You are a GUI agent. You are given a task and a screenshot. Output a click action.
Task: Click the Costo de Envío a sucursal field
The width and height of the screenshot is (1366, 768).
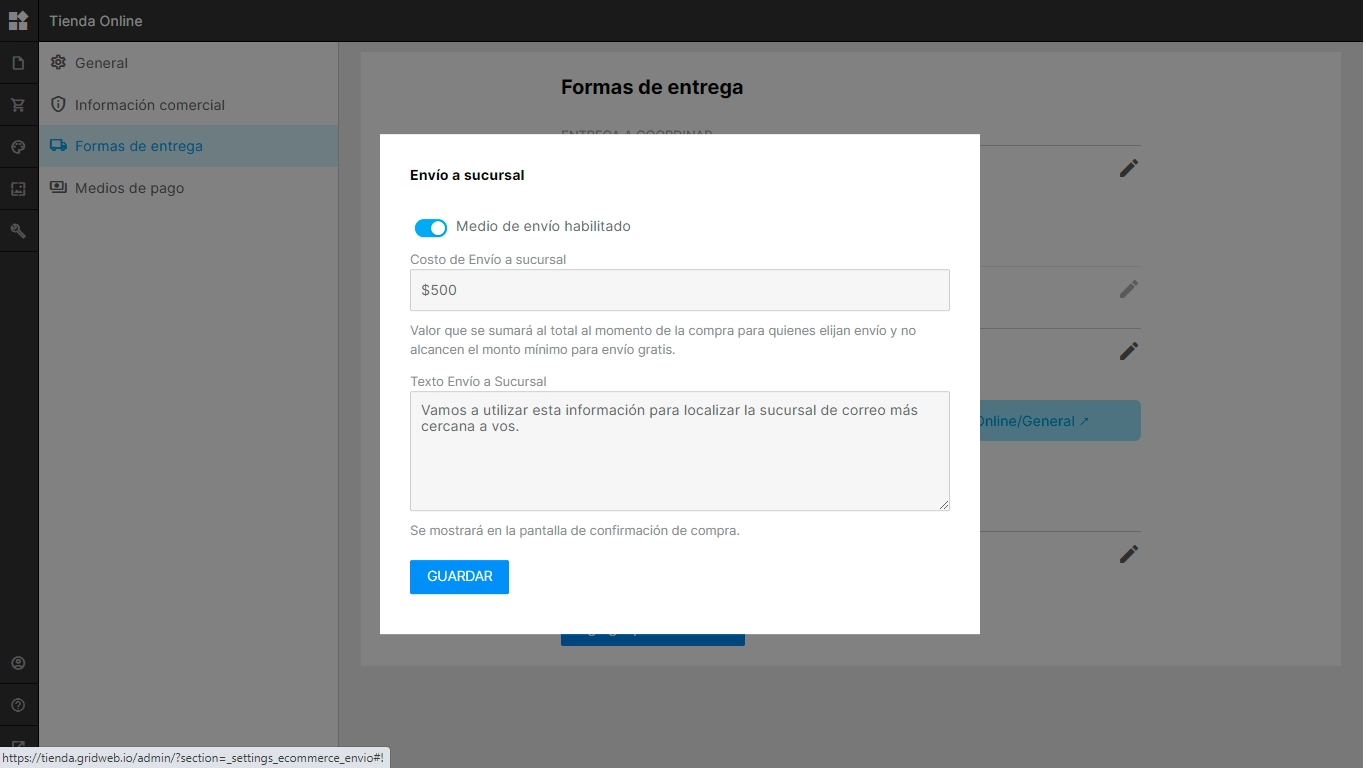tap(680, 290)
